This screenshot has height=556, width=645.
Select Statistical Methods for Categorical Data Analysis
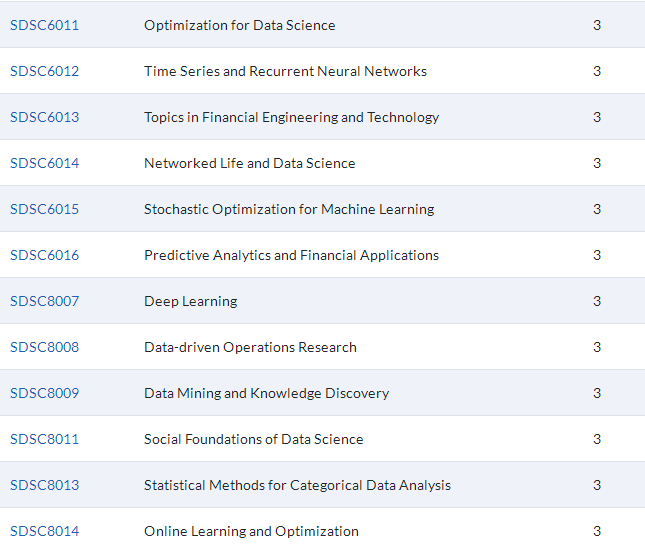[297, 486]
